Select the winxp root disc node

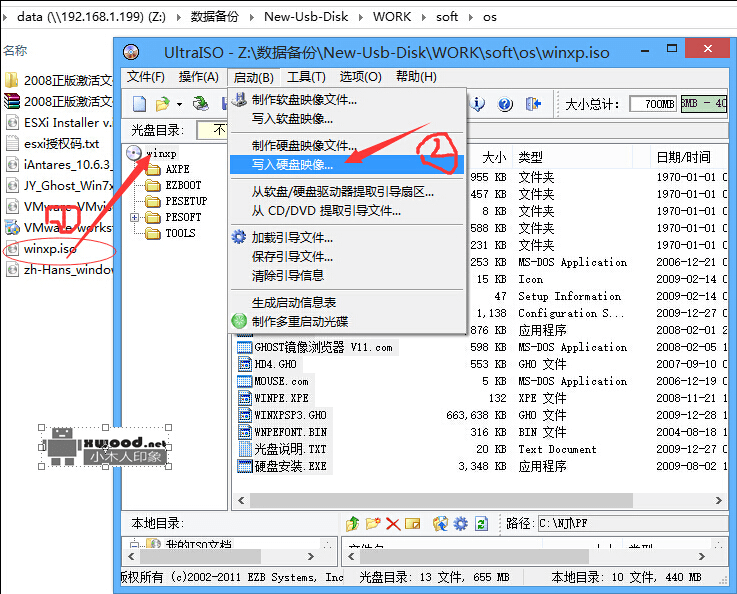(x=160, y=153)
